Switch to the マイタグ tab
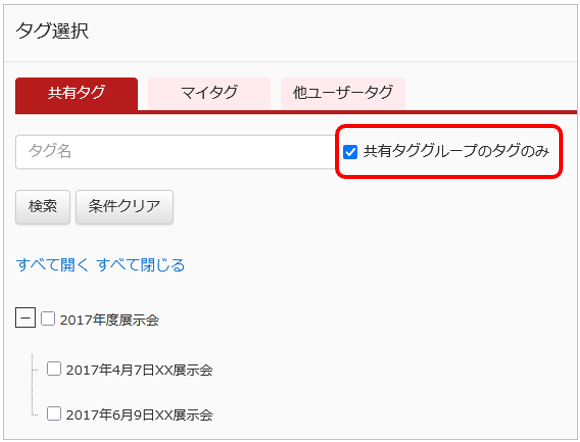The height and width of the screenshot is (442, 580). (x=209, y=93)
